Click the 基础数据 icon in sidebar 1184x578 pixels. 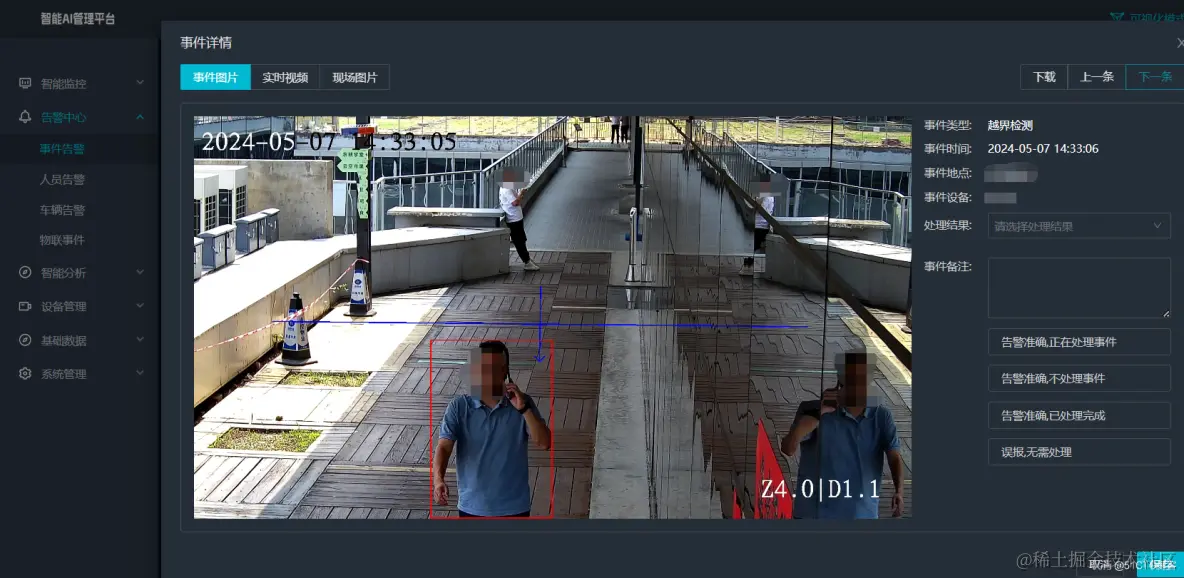[x=26, y=340]
